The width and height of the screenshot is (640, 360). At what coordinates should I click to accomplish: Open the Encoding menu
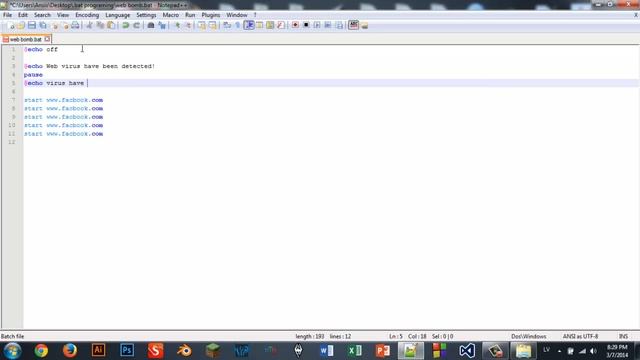[87, 15]
